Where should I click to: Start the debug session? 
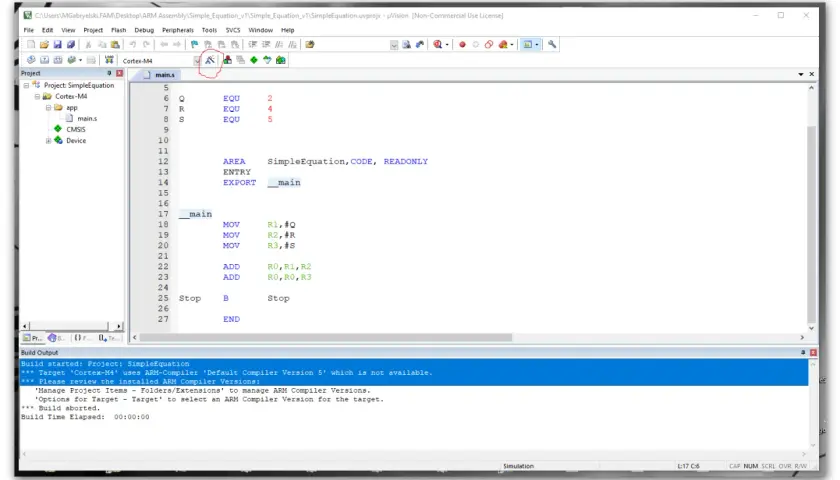pos(438,44)
